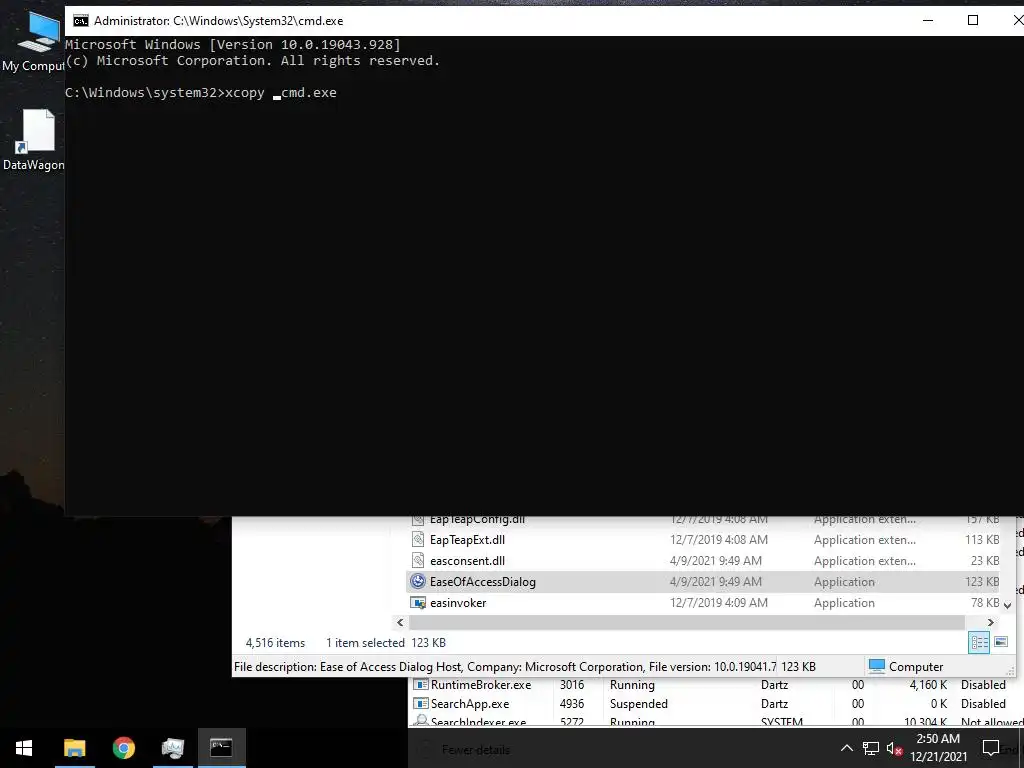Launch Google Chrome from the taskbar
Viewport: 1024px width, 768px height.
pos(123,748)
